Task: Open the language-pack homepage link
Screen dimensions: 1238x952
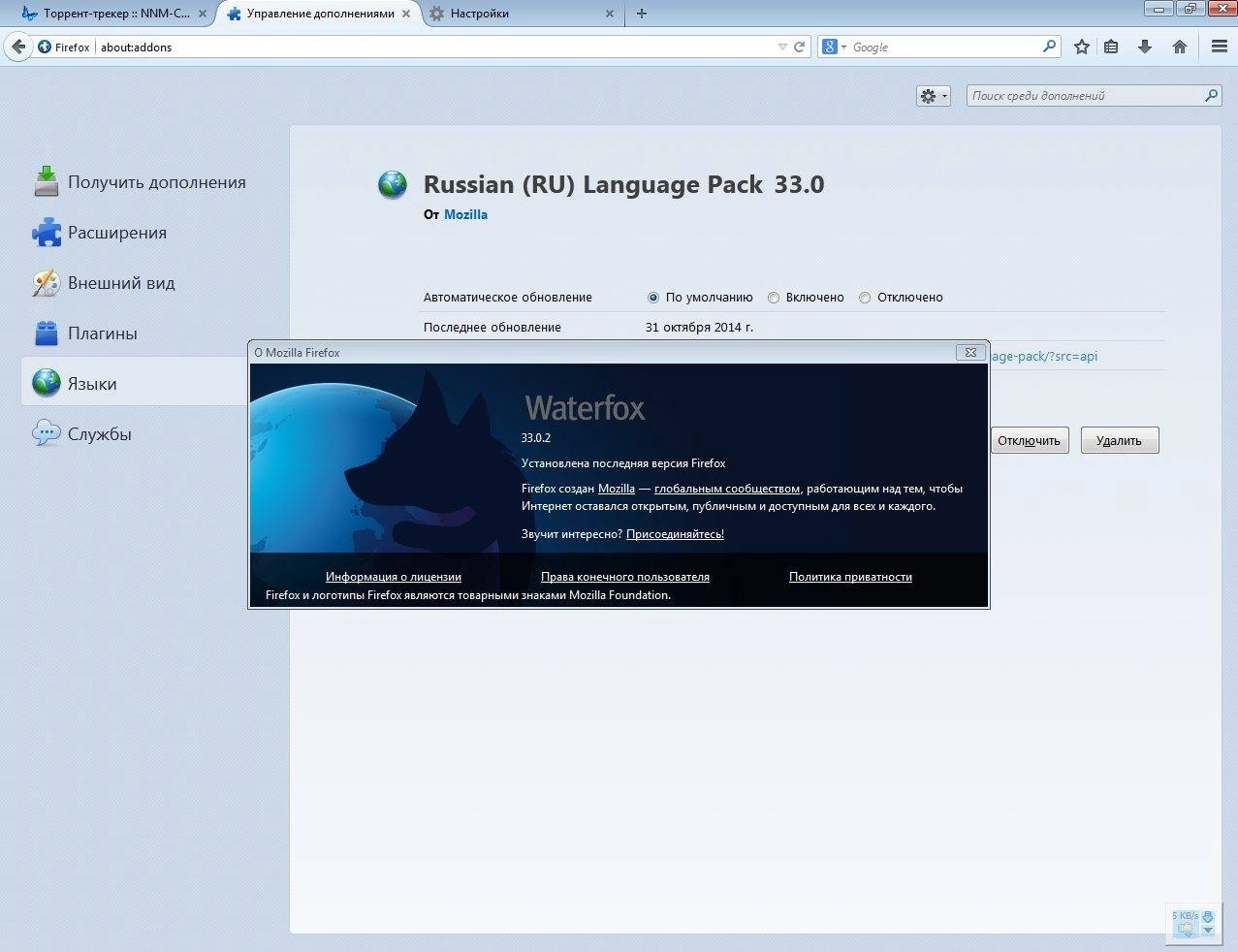Action: [x=1044, y=356]
